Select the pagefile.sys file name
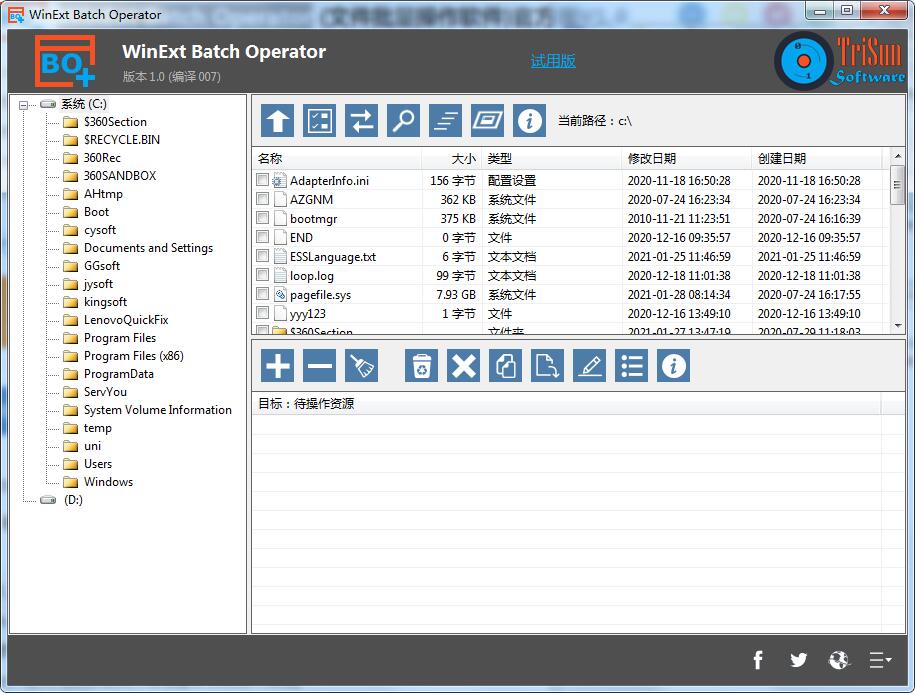The width and height of the screenshot is (915, 693). 320,295
